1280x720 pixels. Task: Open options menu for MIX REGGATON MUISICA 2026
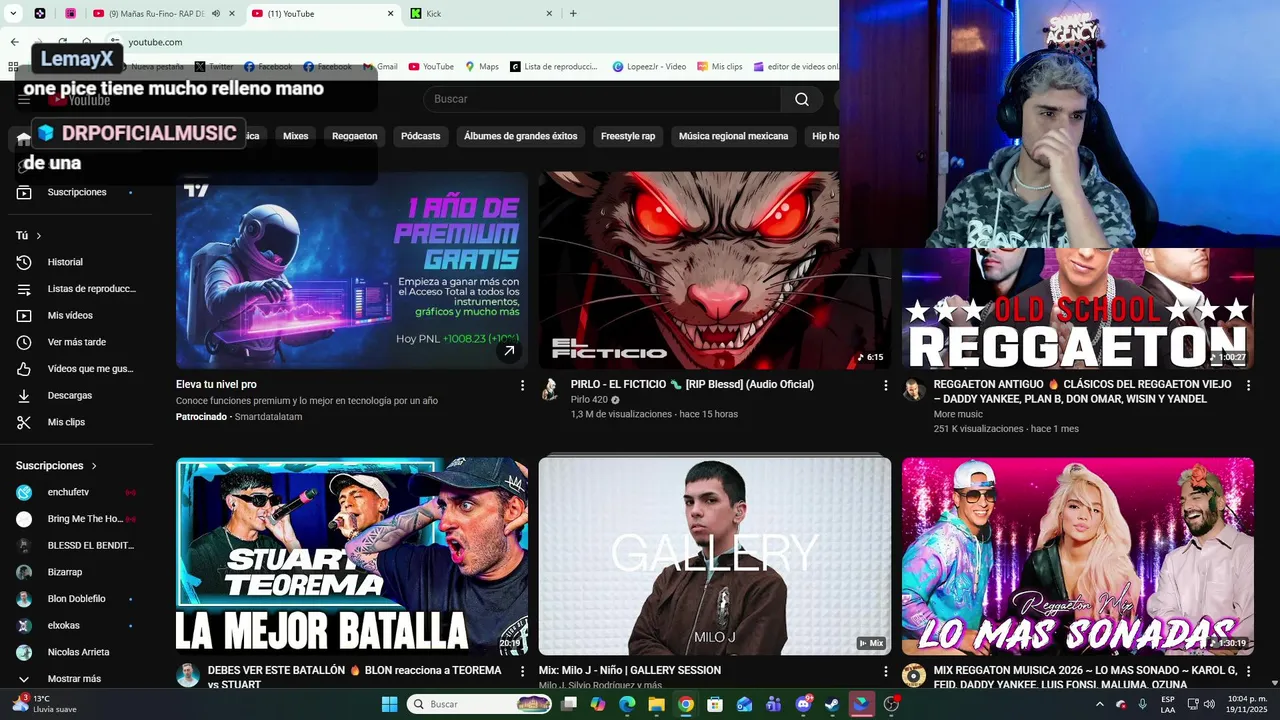click(x=1248, y=671)
